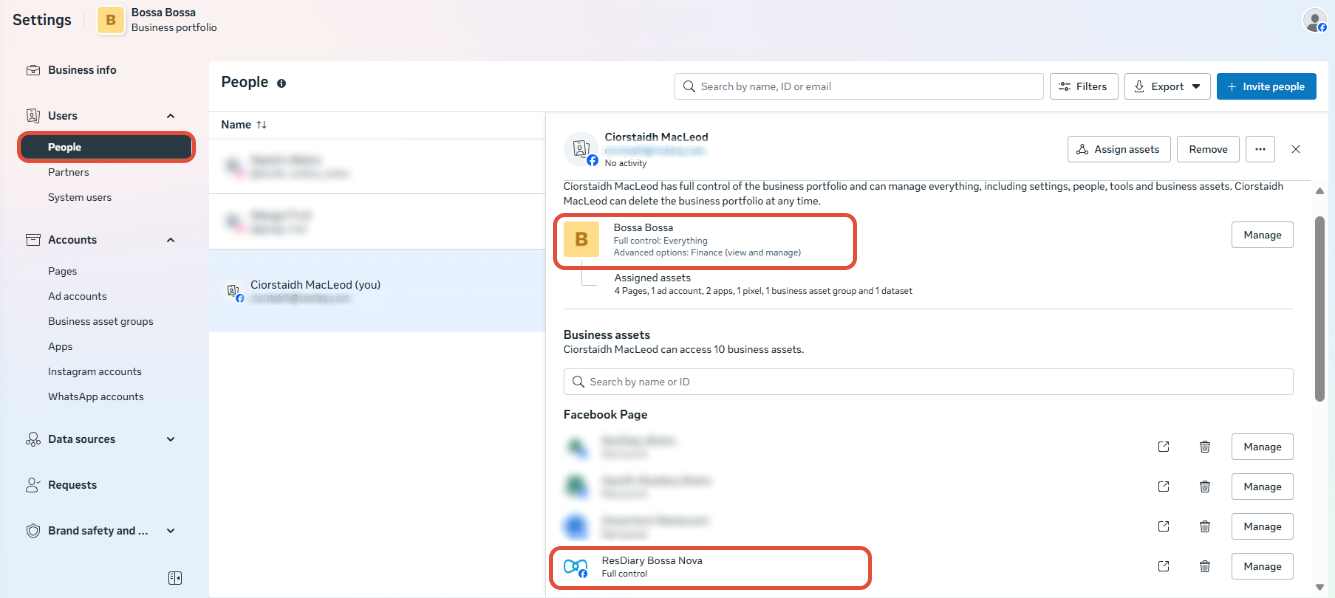
Task: Click the Business info briefcase icon
Action: pyautogui.click(x=33, y=70)
